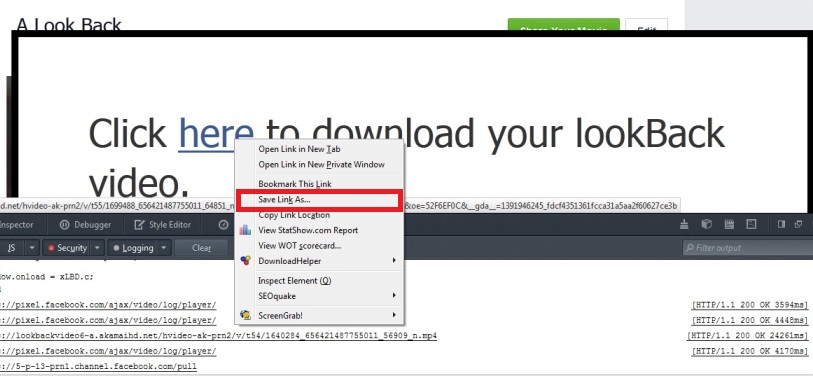This screenshot has height=383, width=813.
Task: Click the StatShow bar chart icon
Action: coord(245,230)
